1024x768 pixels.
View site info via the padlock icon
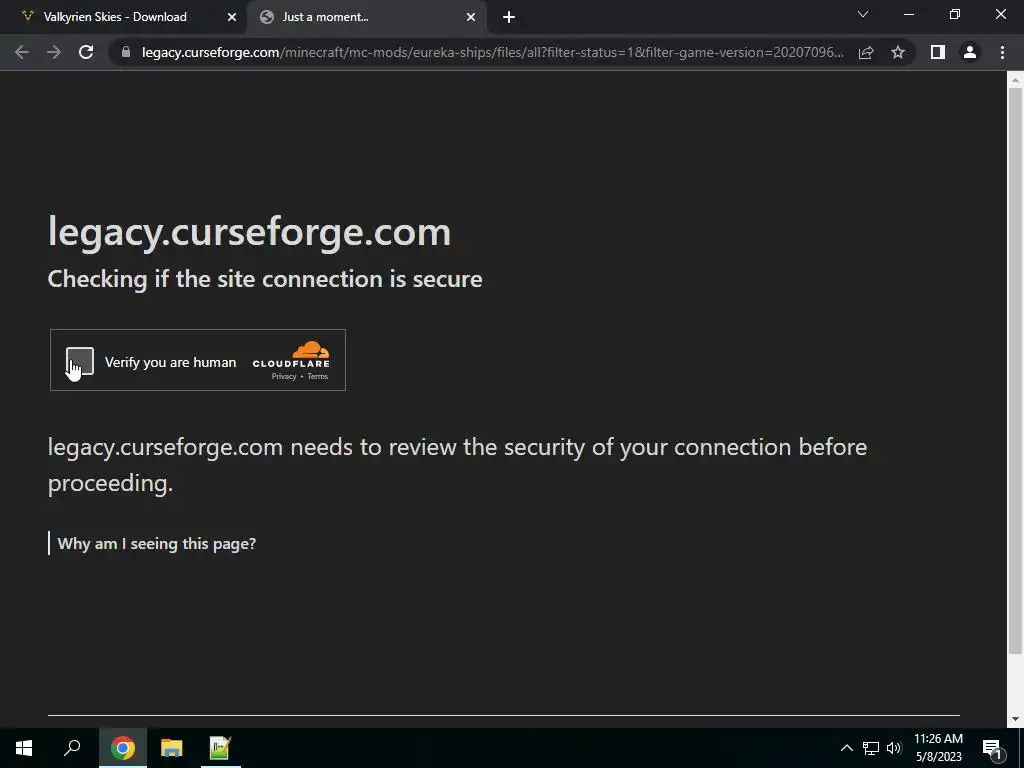tap(126, 52)
